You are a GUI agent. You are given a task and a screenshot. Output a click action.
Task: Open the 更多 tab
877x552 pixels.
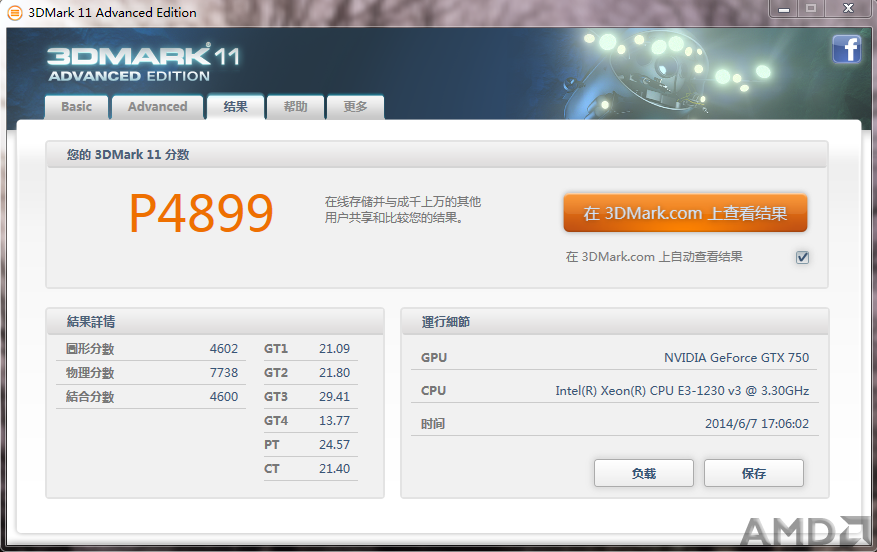[355, 107]
